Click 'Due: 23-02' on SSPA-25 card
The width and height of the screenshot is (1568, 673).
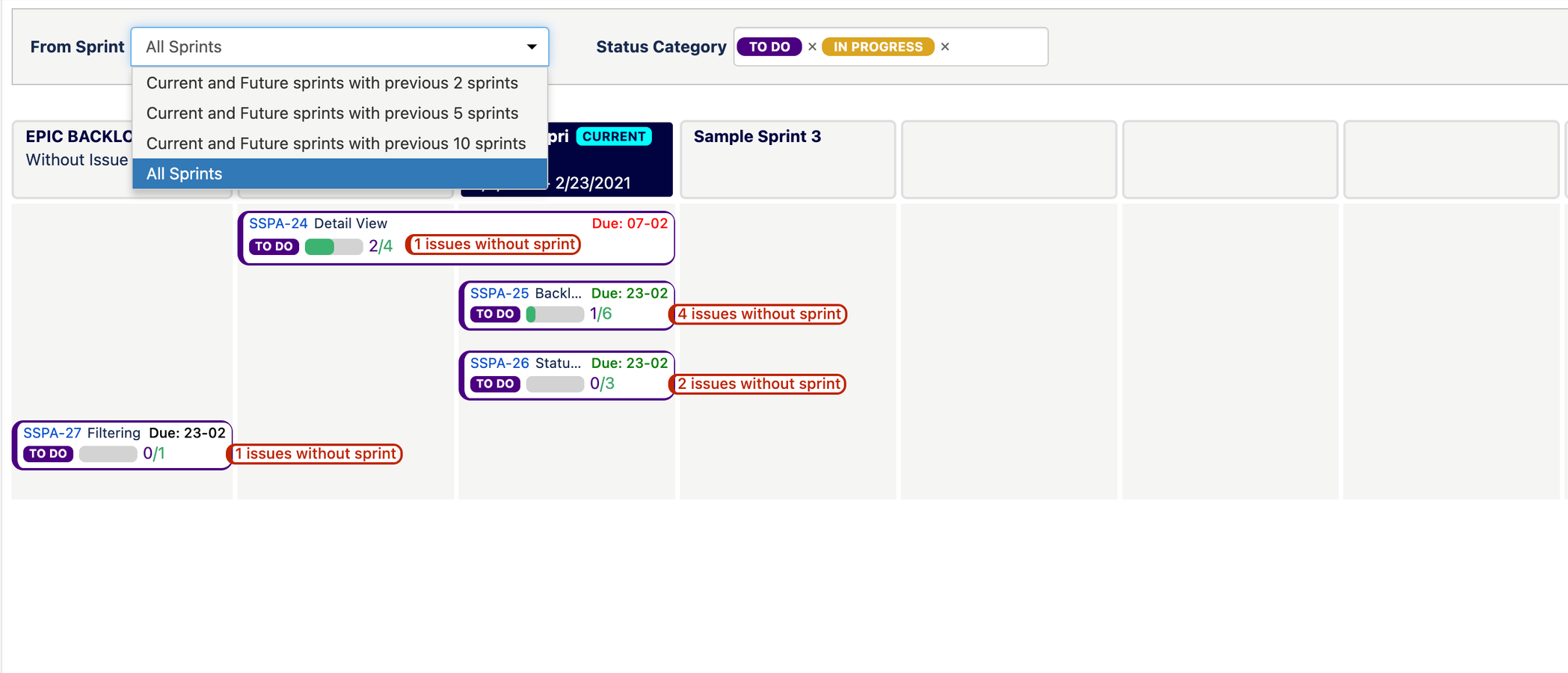pos(630,293)
